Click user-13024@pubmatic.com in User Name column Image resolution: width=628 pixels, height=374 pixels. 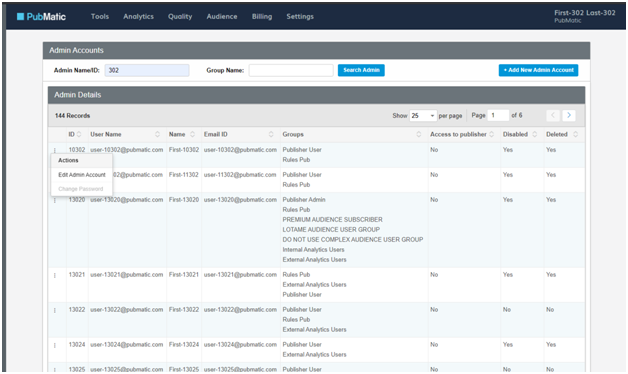tap(127, 344)
